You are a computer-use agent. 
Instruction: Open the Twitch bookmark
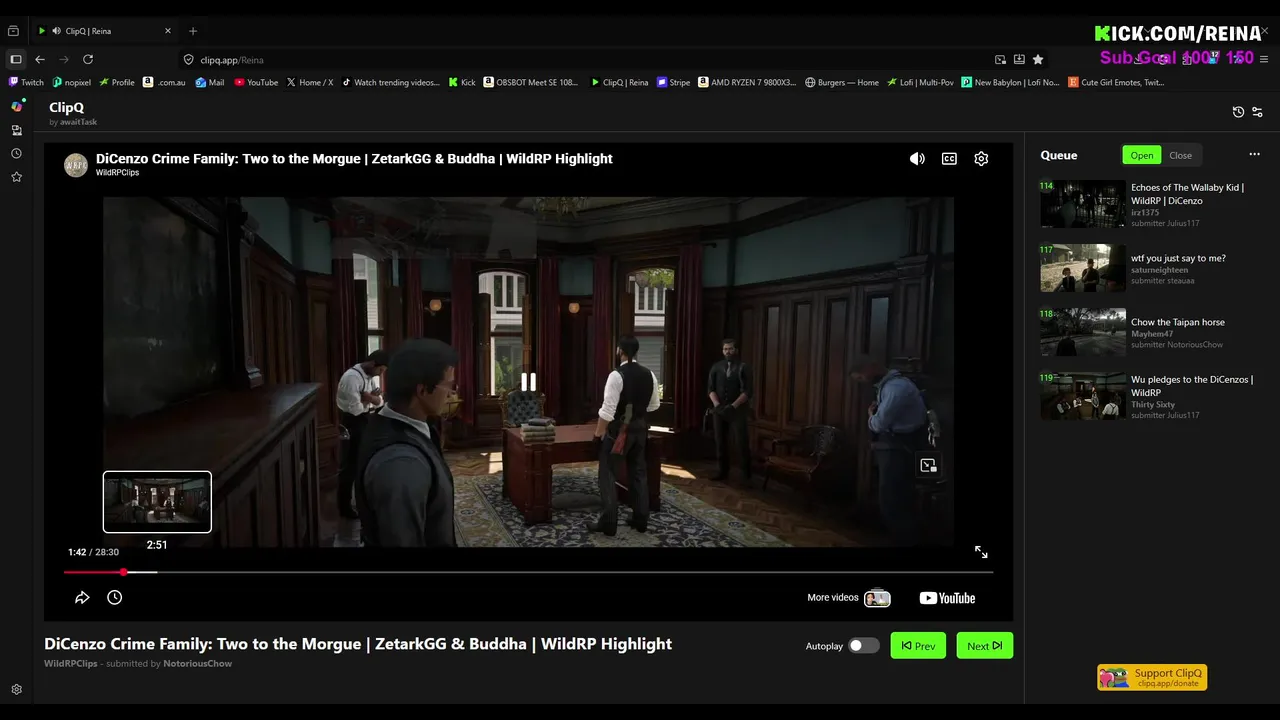click(x=27, y=82)
